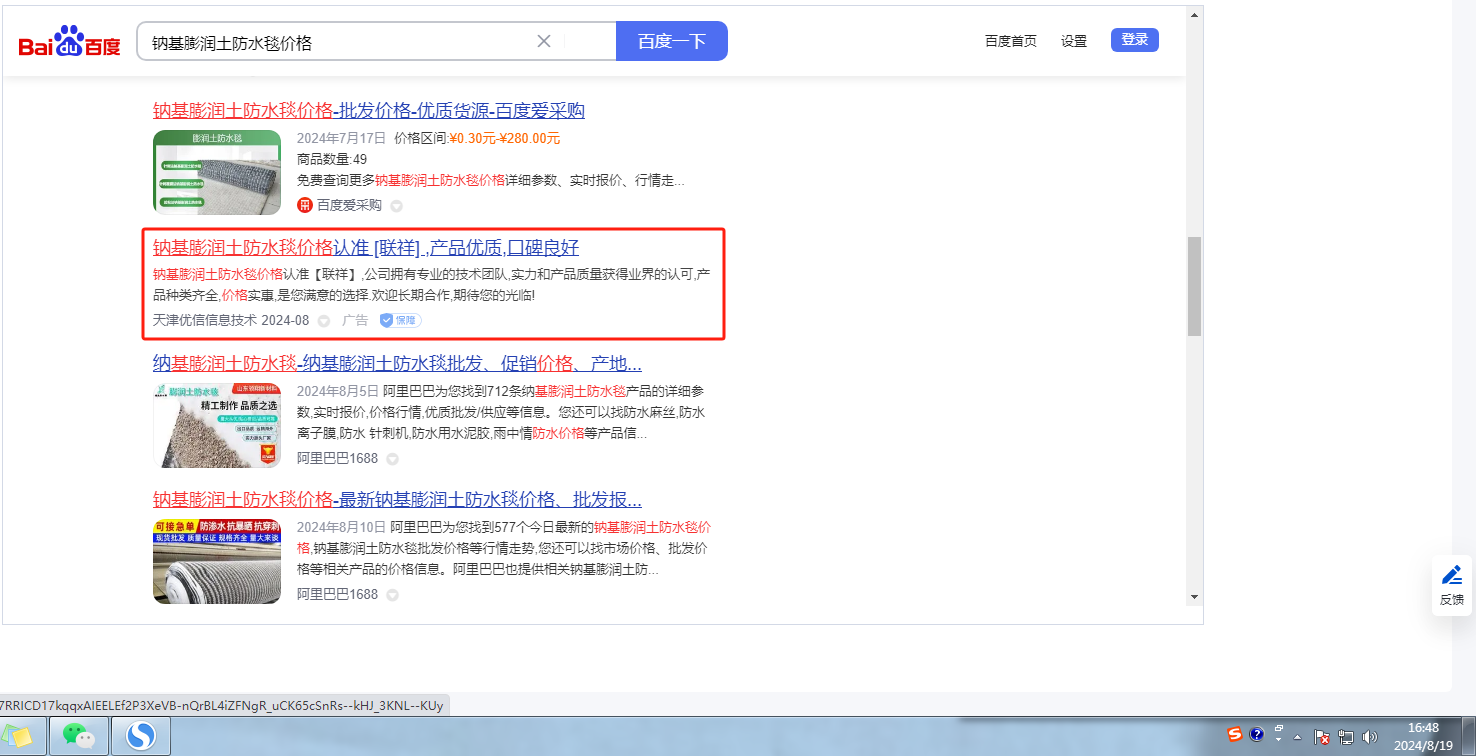Expand dropdown next to 百度爱采购 source
The image size is (1476, 756).
pyautogui.click(x=396, y=206)
